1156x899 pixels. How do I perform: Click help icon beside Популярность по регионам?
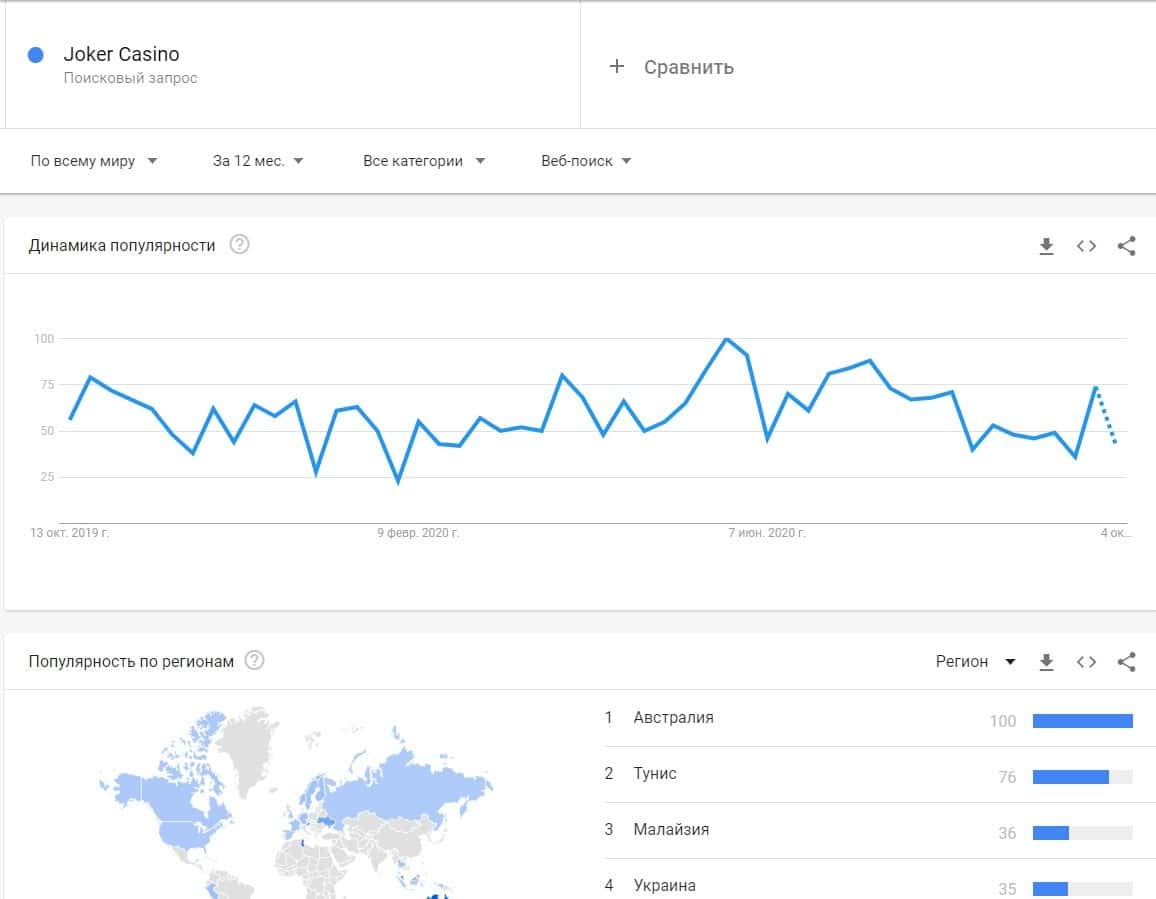[x=255, y=661]
